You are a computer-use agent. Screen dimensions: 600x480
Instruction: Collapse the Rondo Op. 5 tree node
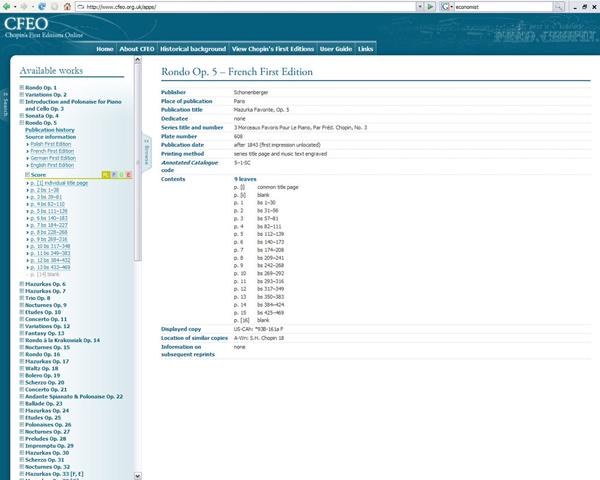coord(21,123)
